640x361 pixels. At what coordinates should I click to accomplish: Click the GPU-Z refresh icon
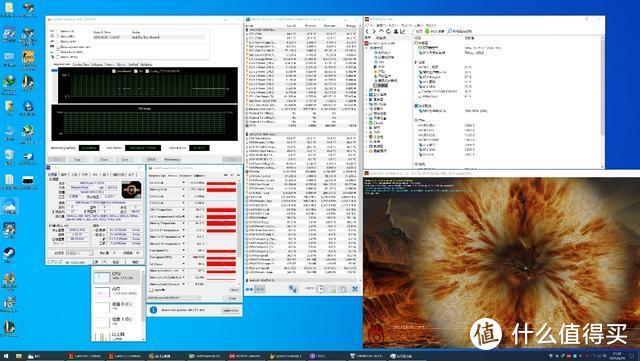232,175
